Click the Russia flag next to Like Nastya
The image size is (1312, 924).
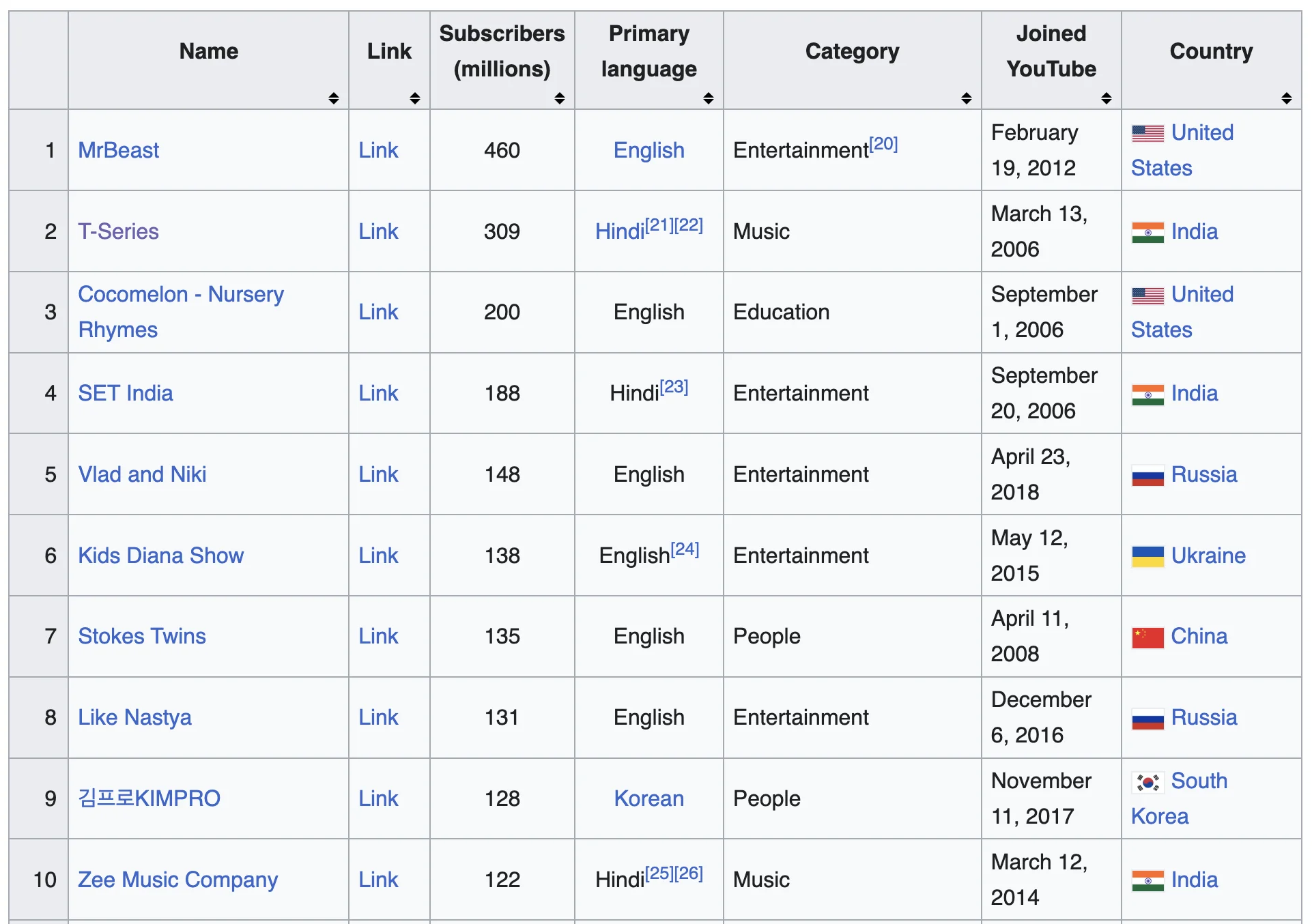tap(1148, 717)
